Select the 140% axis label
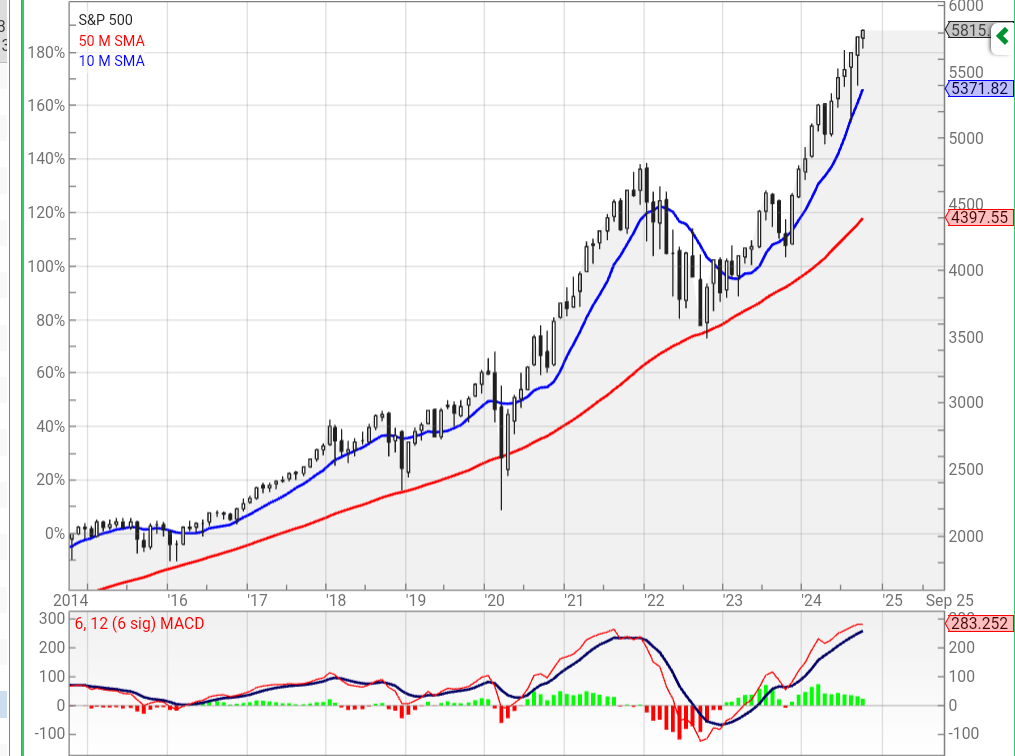This screenshot has height=756, width=1015. [x=46, y=159]
